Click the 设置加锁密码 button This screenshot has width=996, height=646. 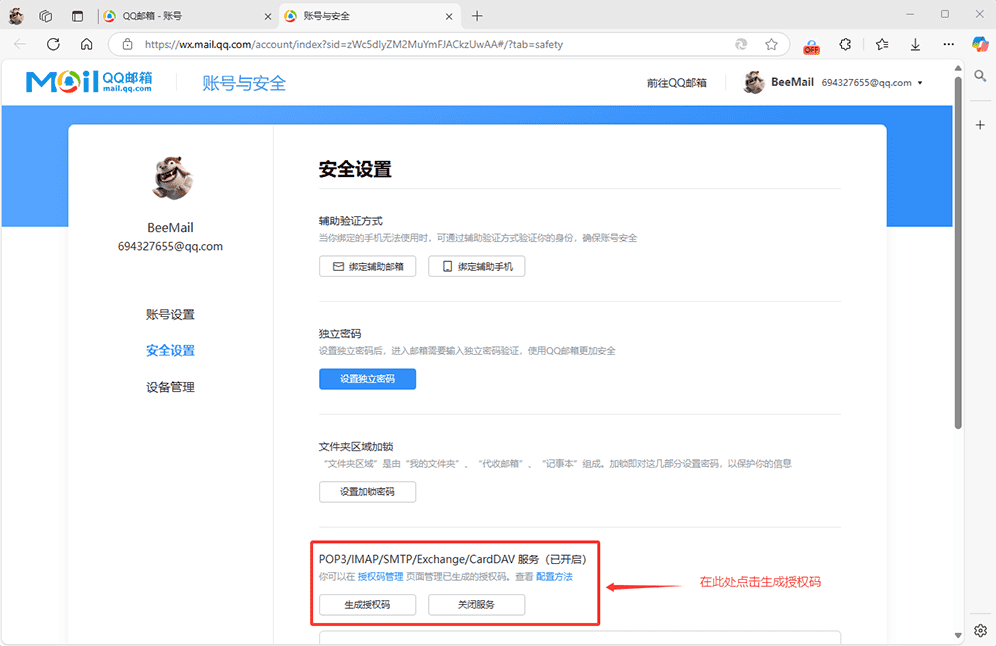tap(368, 492)
